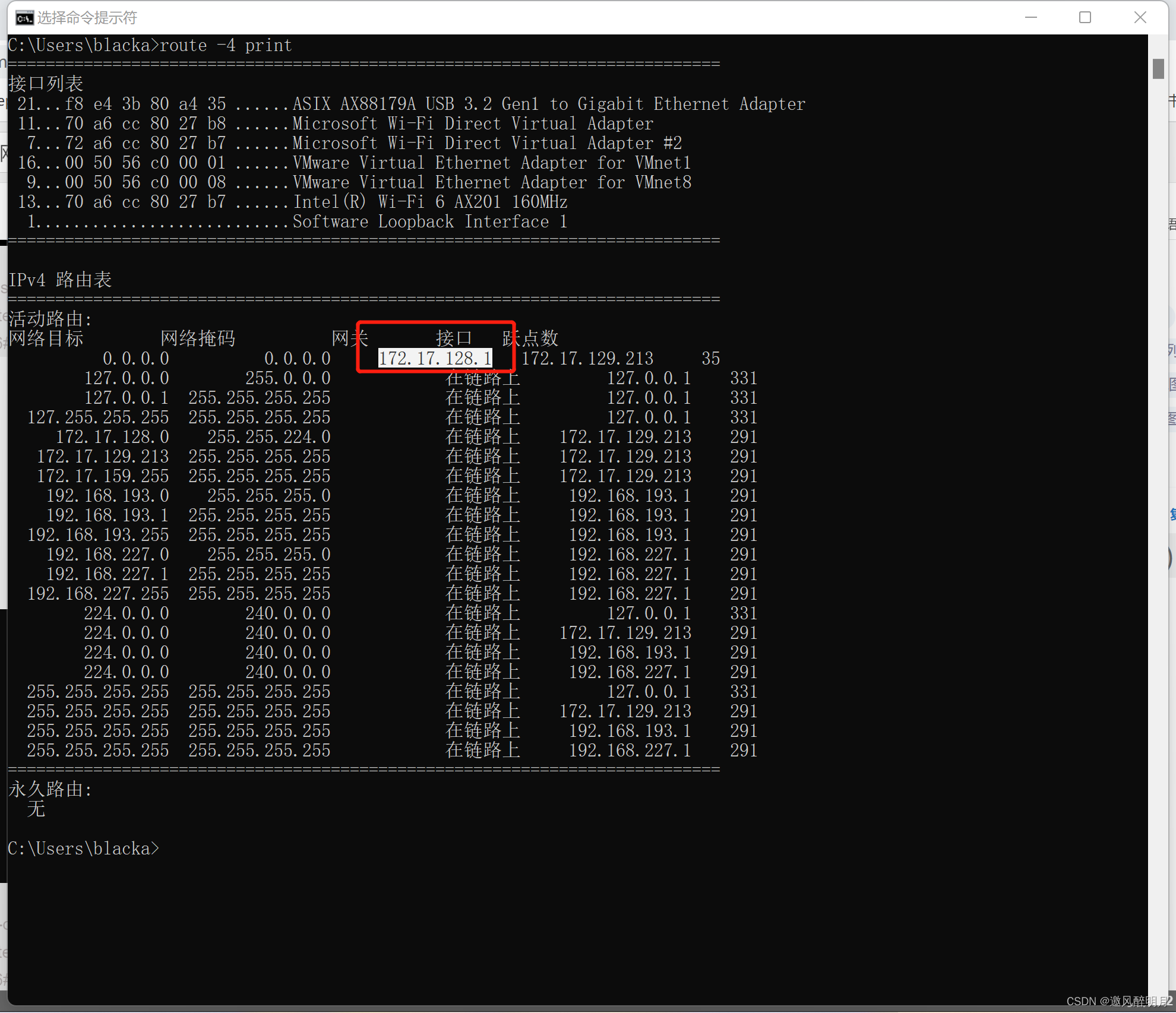Click the highlighted gateway 172.17.128.1
Viewport: 1176px width, 1013px height.
[435, 358]
